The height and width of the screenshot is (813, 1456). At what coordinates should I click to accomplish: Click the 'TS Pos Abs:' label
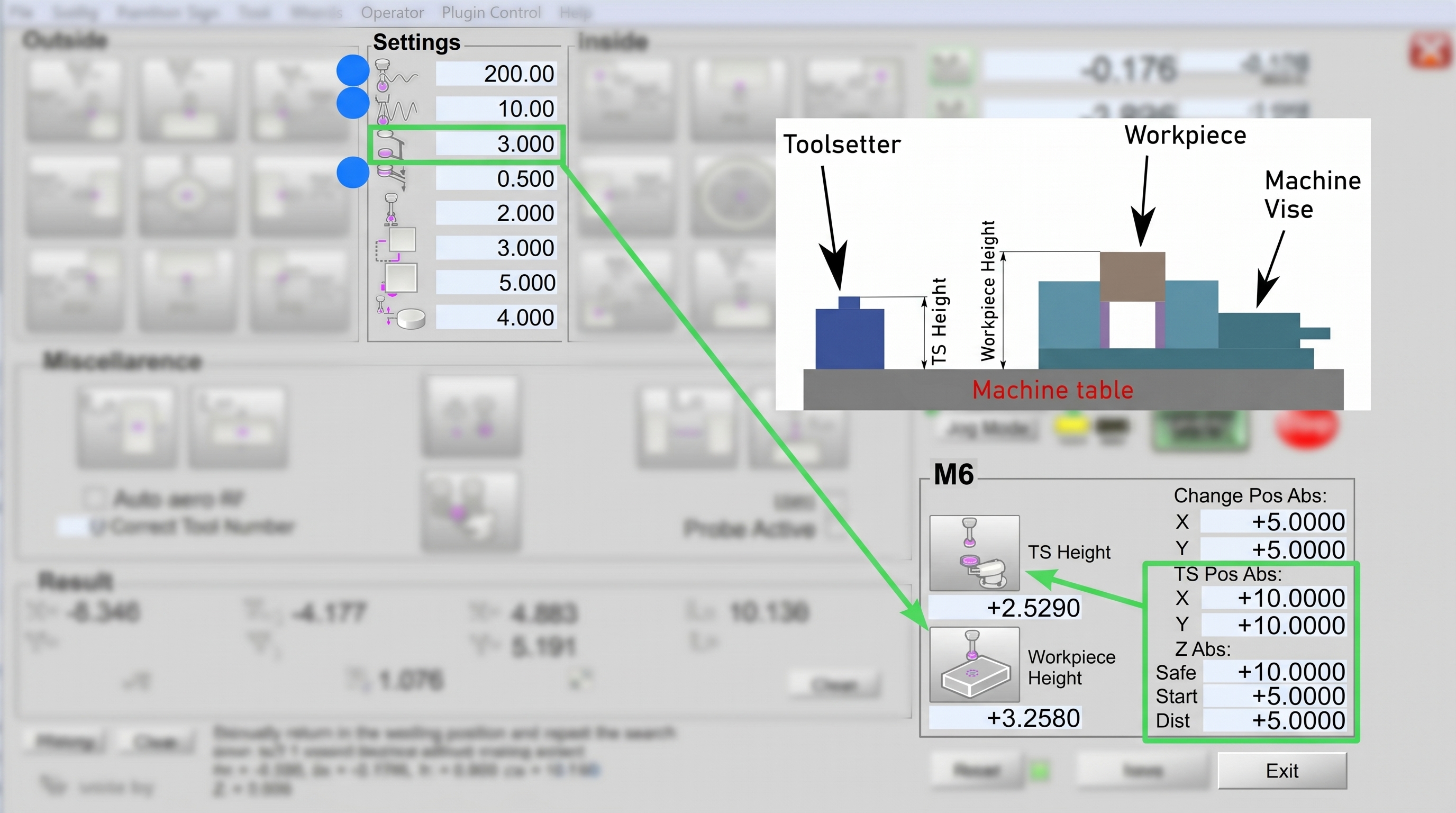point(1227,574)
